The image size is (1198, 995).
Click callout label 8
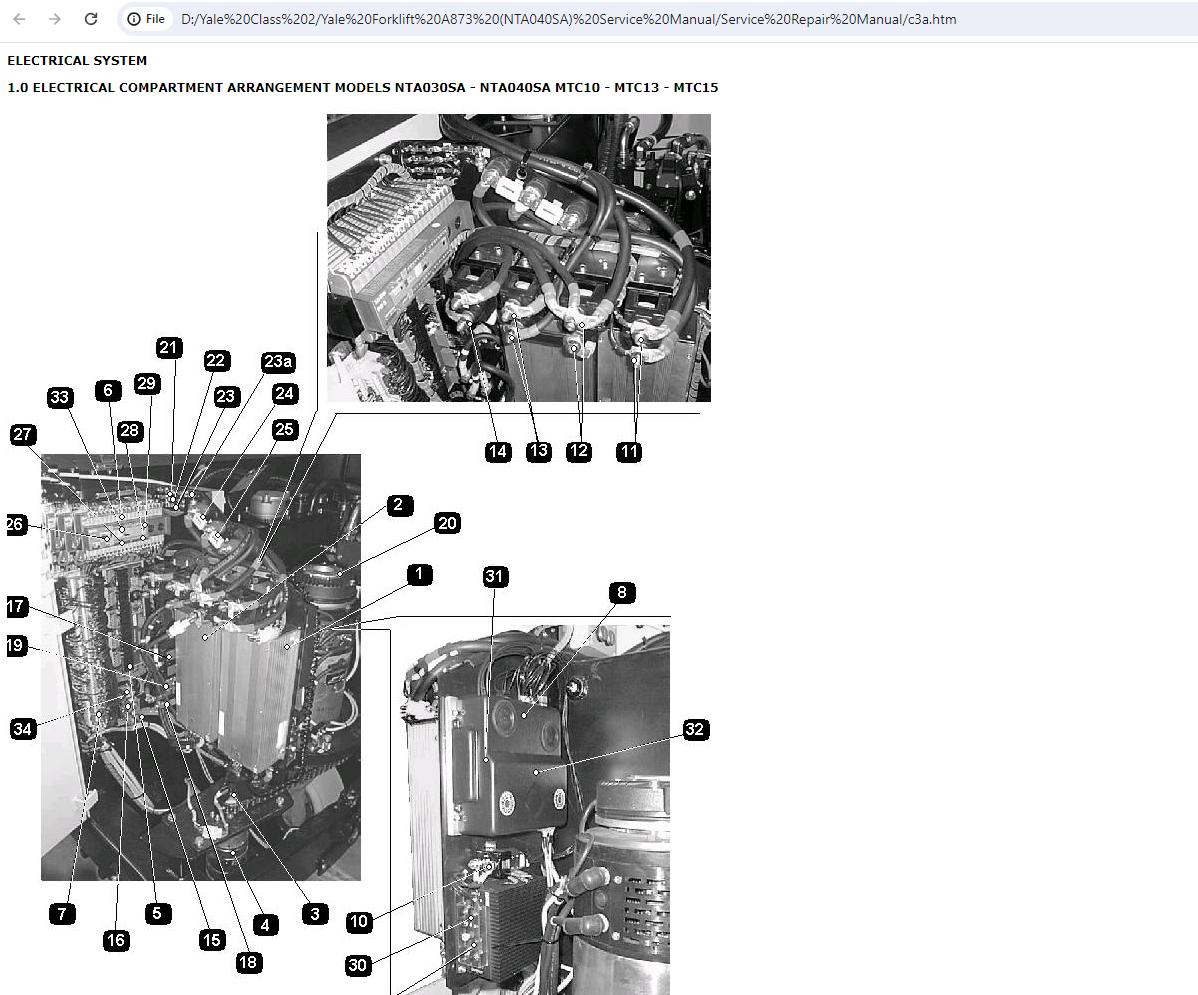click(622, 592)
